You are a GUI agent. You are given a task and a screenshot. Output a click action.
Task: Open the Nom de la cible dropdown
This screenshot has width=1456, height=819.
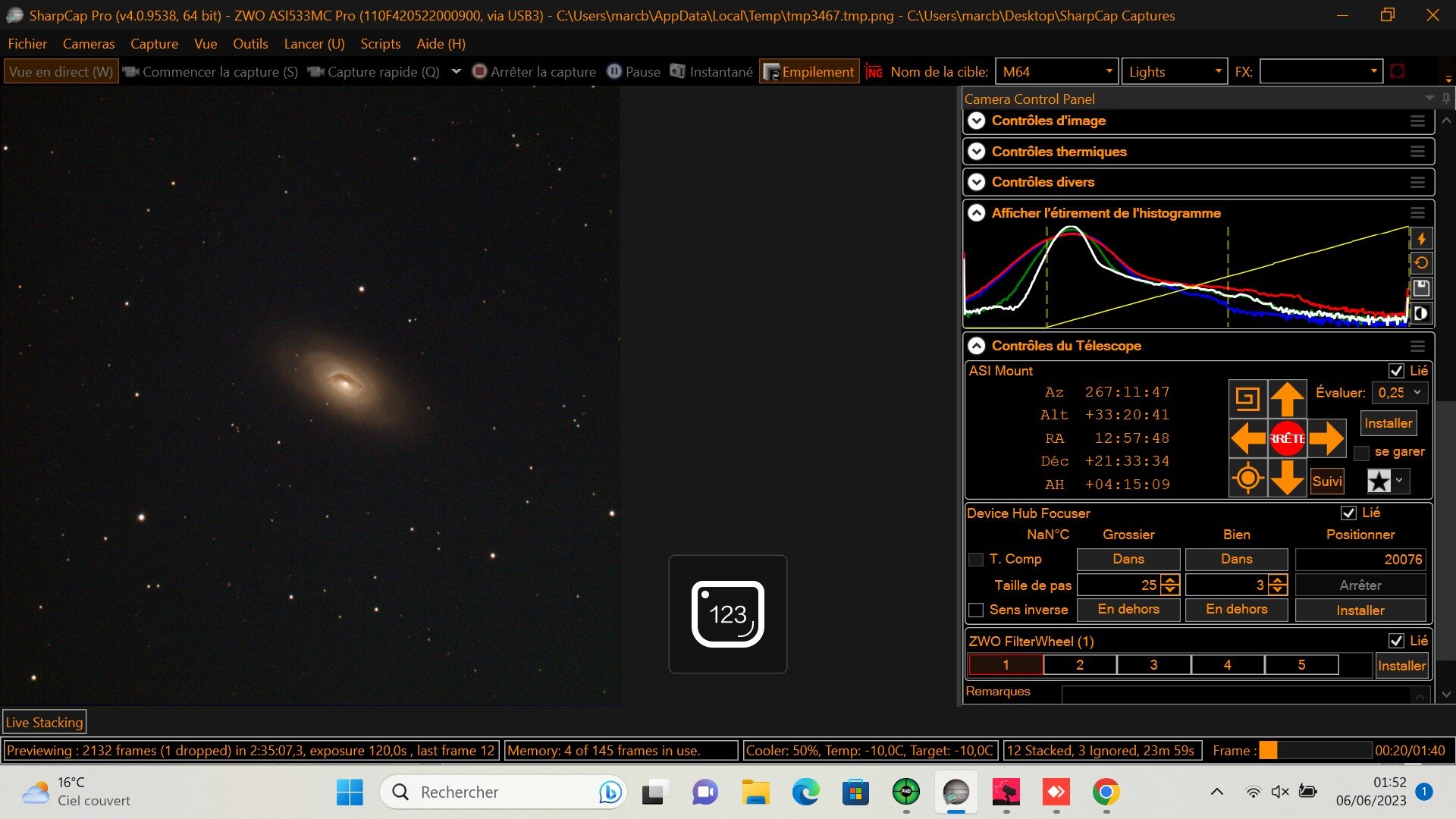pos(1109,71)
